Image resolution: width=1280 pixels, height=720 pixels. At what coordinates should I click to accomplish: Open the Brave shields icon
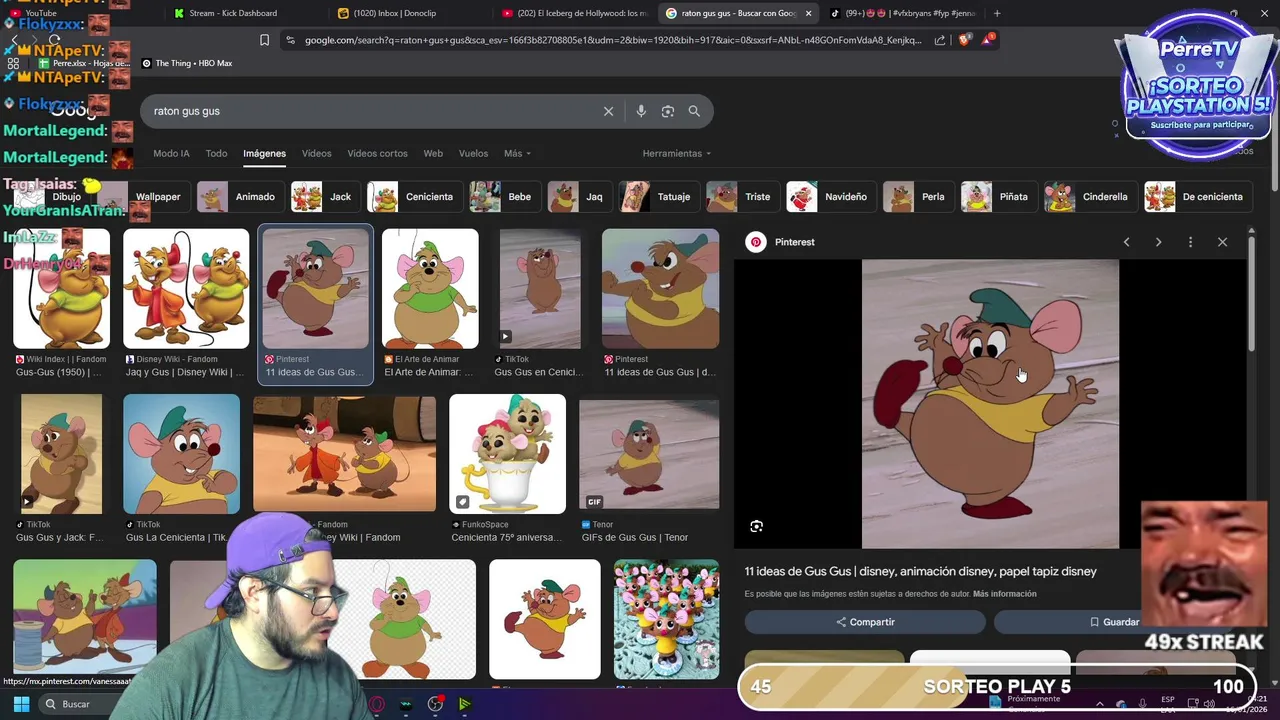coord(964,40)
